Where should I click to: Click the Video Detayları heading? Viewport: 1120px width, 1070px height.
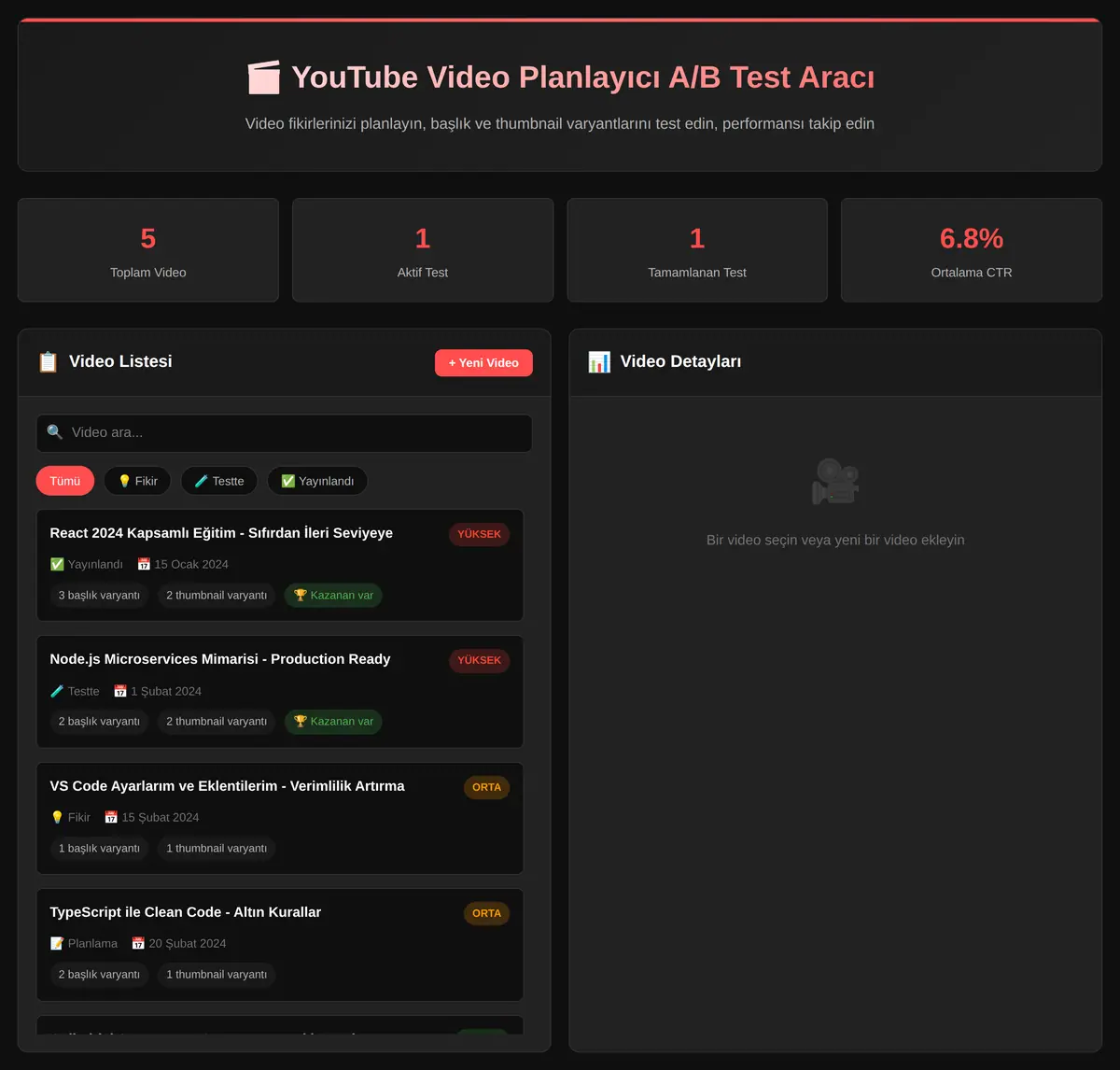click(680, 361)
